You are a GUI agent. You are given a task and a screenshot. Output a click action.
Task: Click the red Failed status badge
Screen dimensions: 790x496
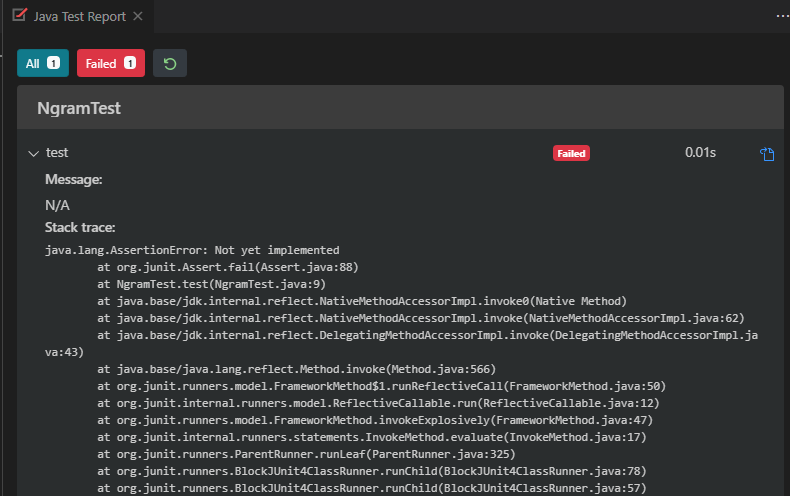pos(571,153)
